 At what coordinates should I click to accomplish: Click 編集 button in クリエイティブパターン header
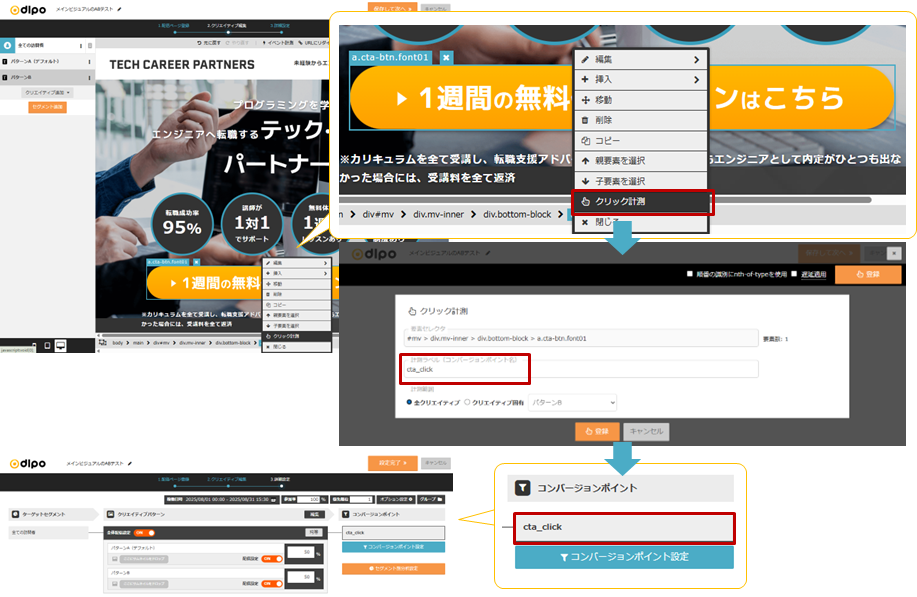tap(315, 515)
